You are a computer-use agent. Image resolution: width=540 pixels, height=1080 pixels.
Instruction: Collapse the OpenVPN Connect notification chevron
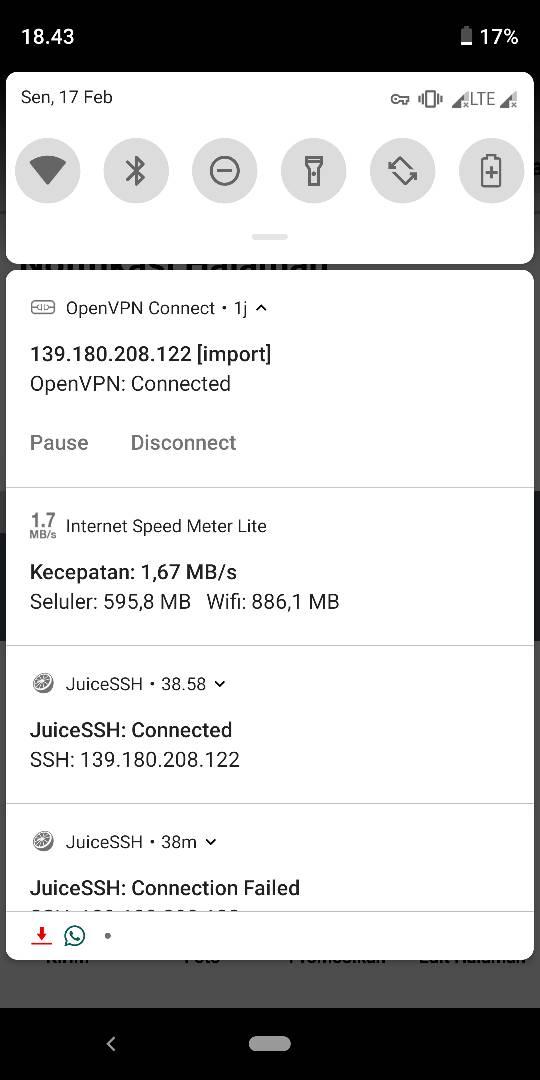pos(261,308)
